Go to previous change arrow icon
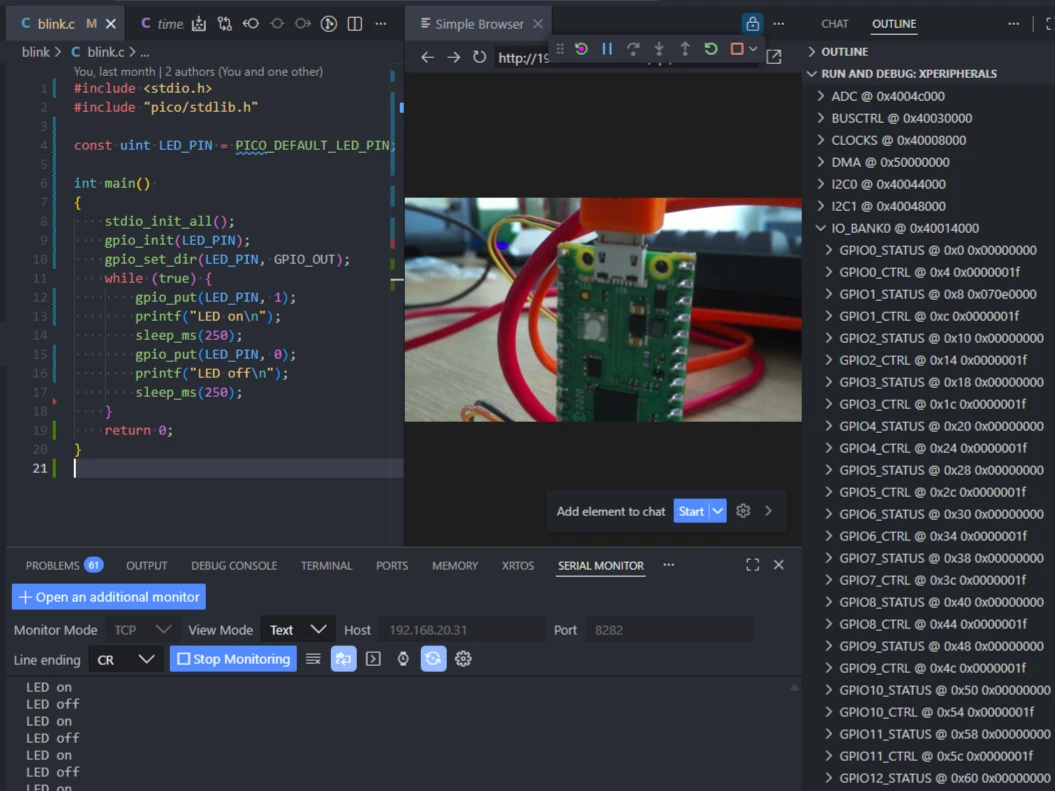Viewport: 1055px width, 791px height. (x=251, y=24)
